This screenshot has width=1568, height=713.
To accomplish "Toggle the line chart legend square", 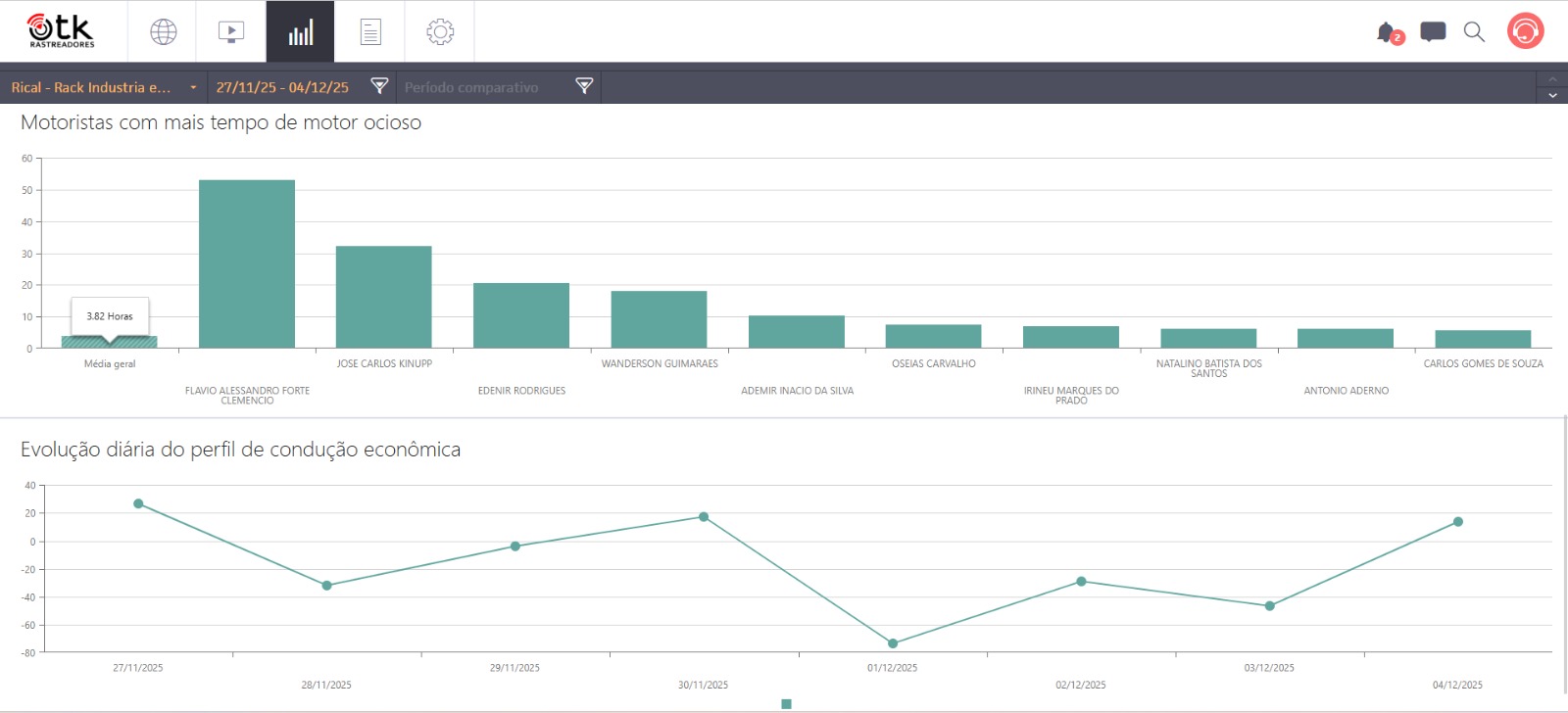I will click(786, 704).
